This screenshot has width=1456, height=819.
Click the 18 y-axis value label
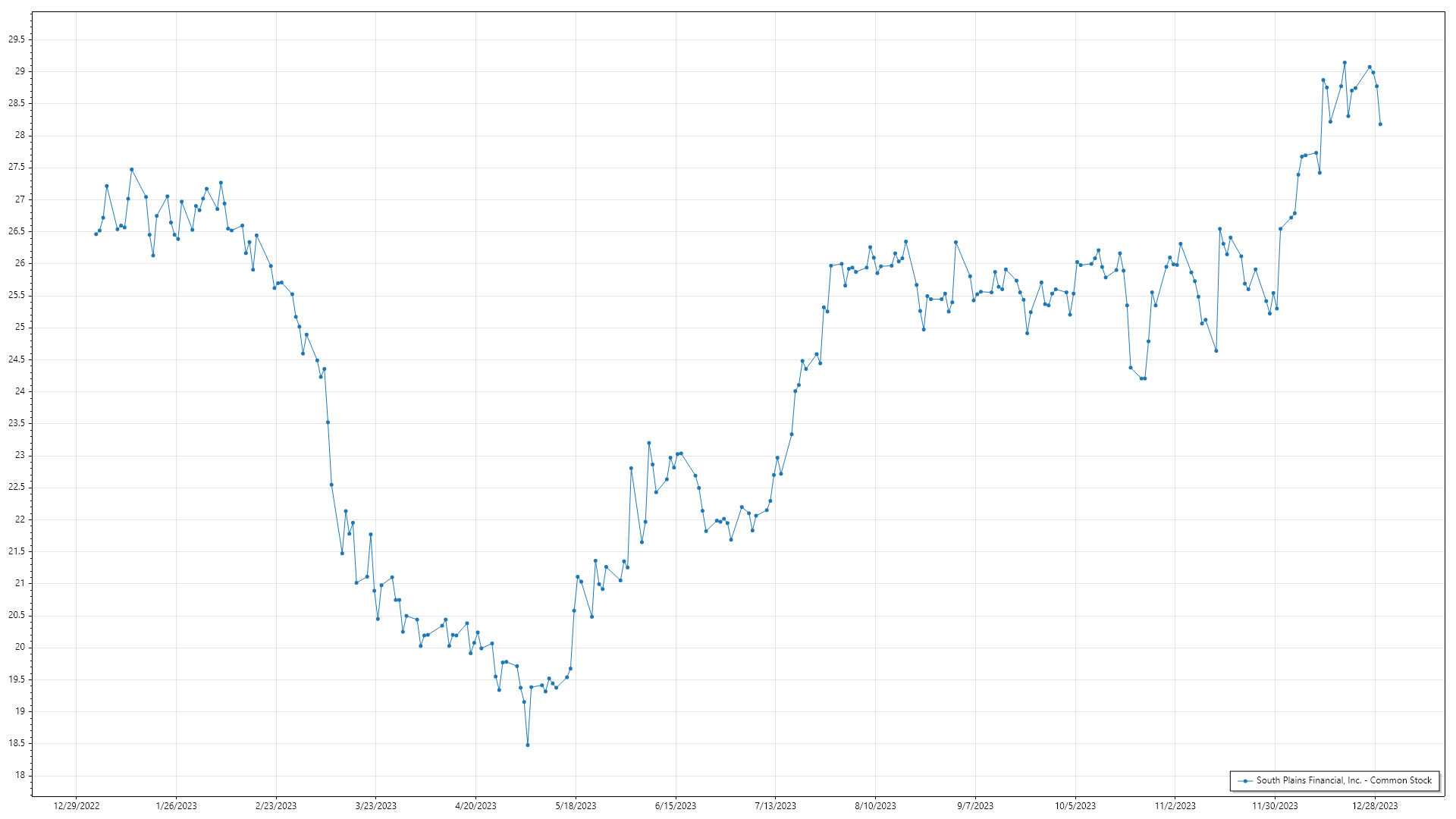tap(20, 775)
